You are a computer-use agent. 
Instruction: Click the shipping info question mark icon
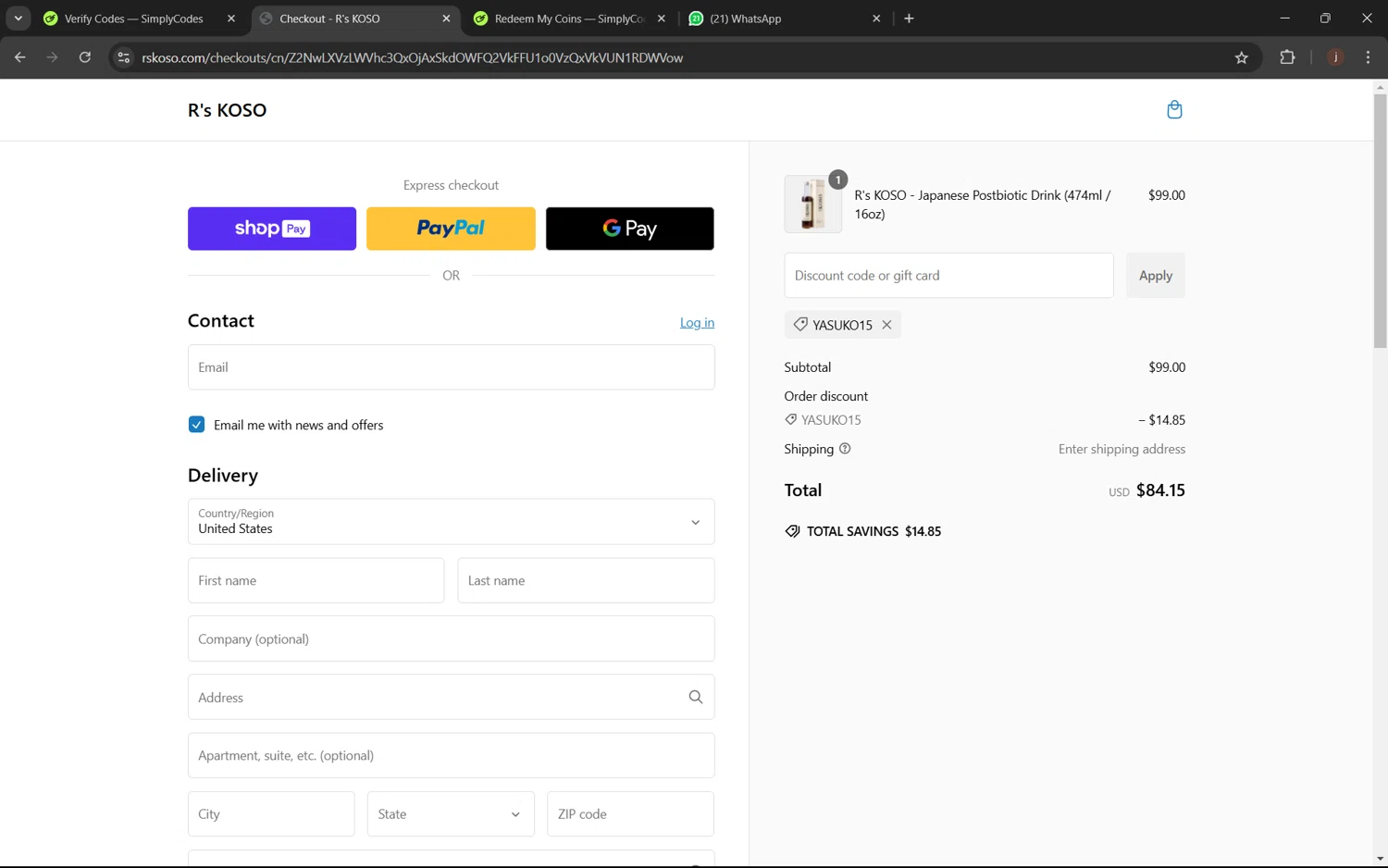(845, 449)
